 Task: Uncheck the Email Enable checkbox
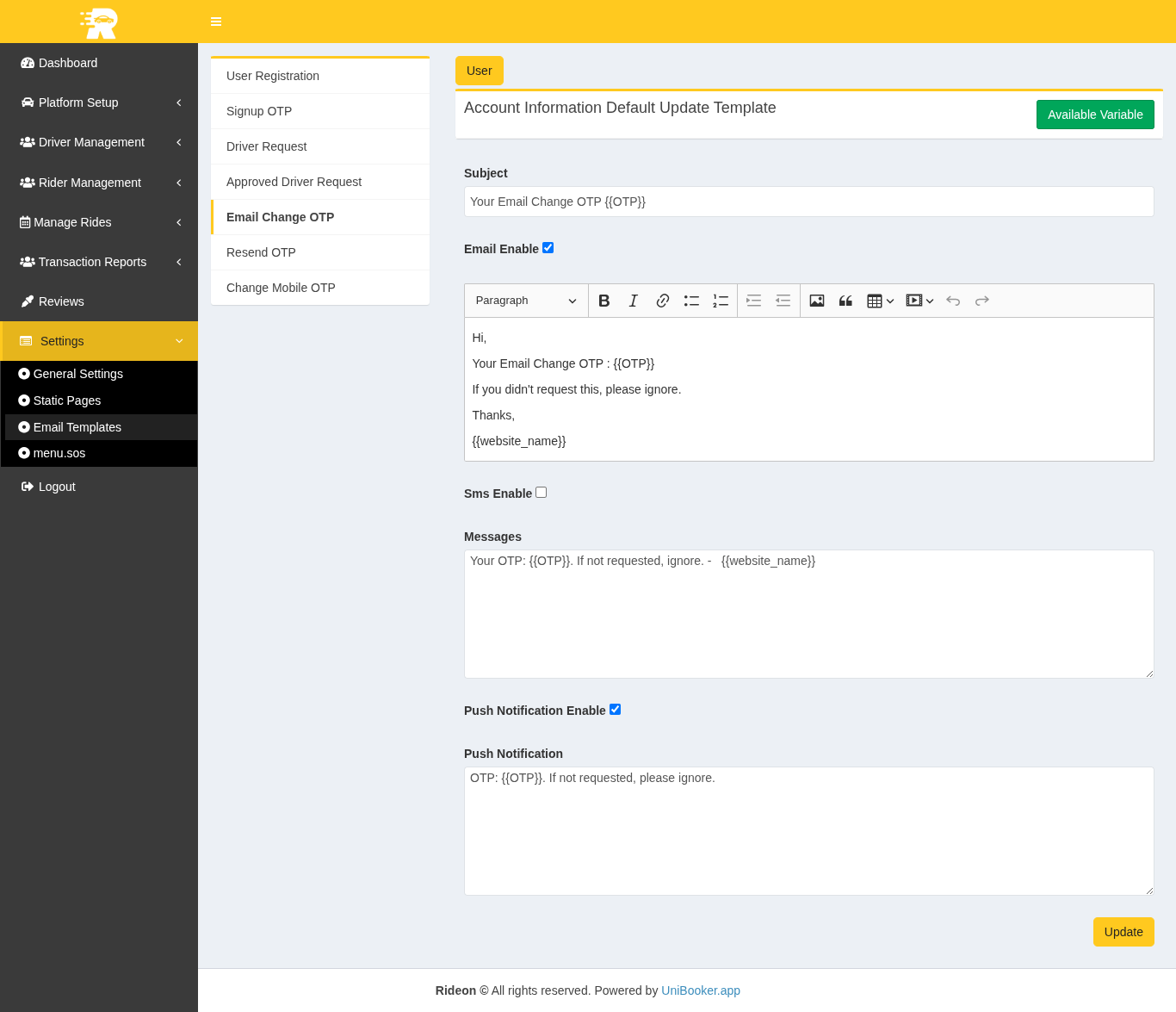click(x=548, y=248)
